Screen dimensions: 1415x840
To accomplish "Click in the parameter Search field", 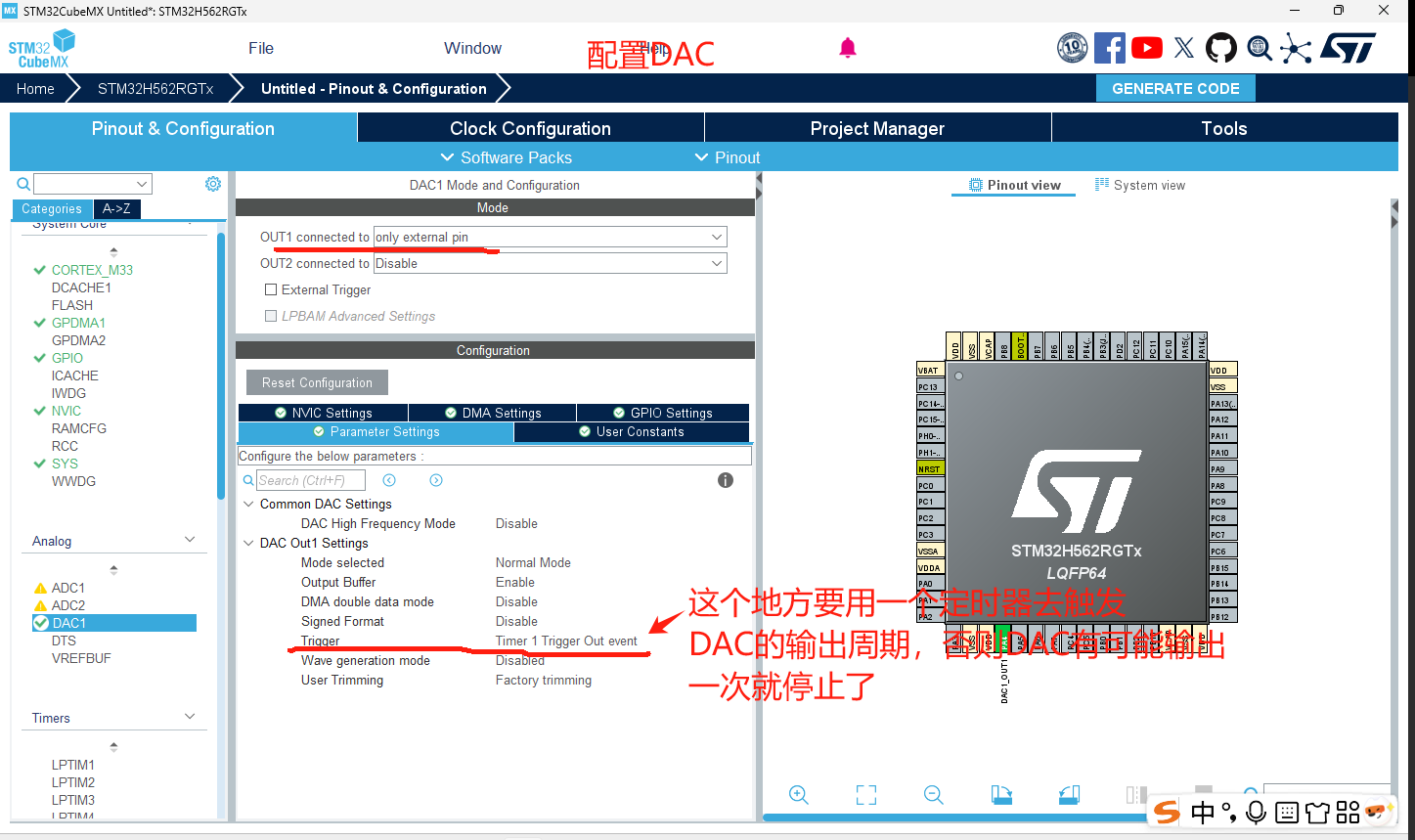I will pos(311,480).
